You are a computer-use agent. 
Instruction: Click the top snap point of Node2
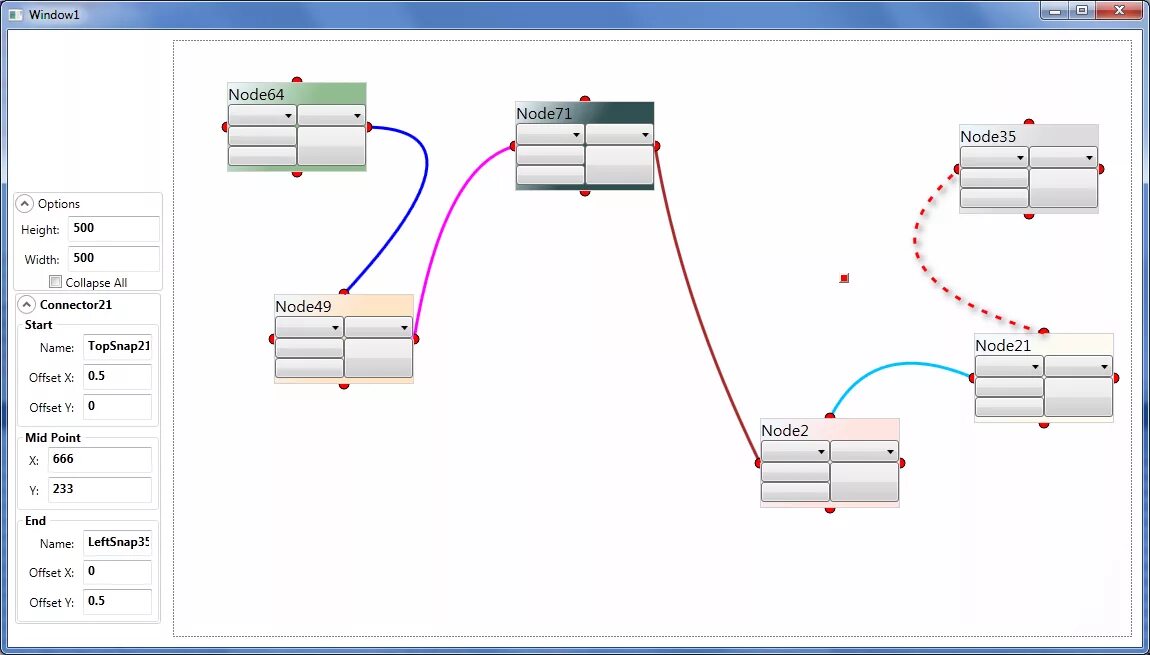click(829, 417)
